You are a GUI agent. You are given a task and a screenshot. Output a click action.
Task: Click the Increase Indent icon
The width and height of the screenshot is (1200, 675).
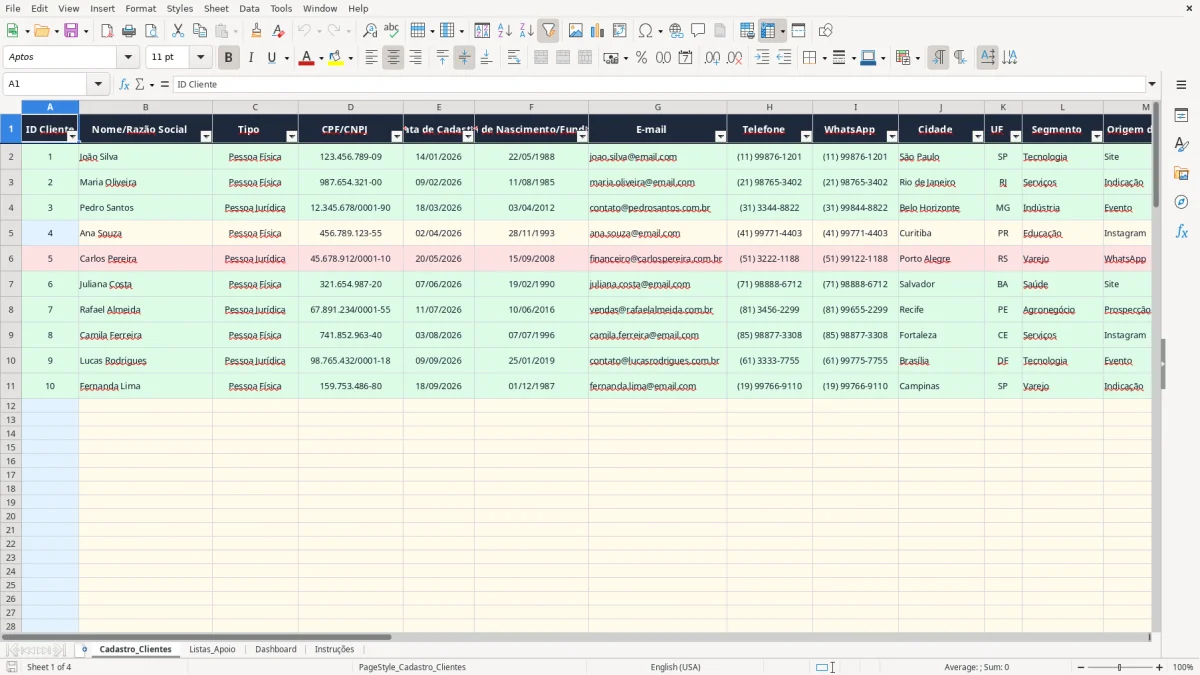coord(762,58)
